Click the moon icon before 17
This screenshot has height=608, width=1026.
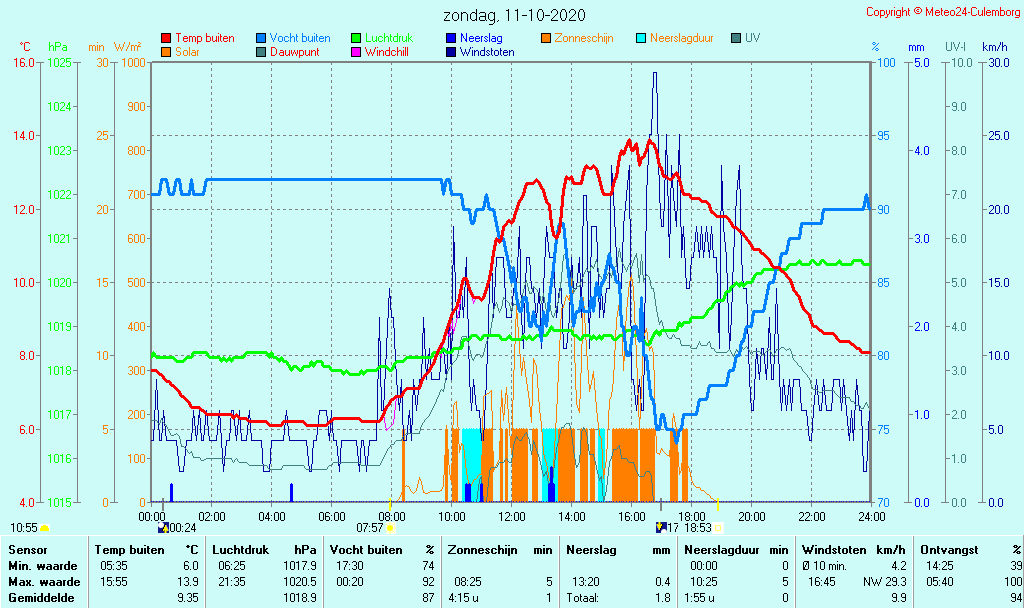pyautogui.click(x=661, y=527)
